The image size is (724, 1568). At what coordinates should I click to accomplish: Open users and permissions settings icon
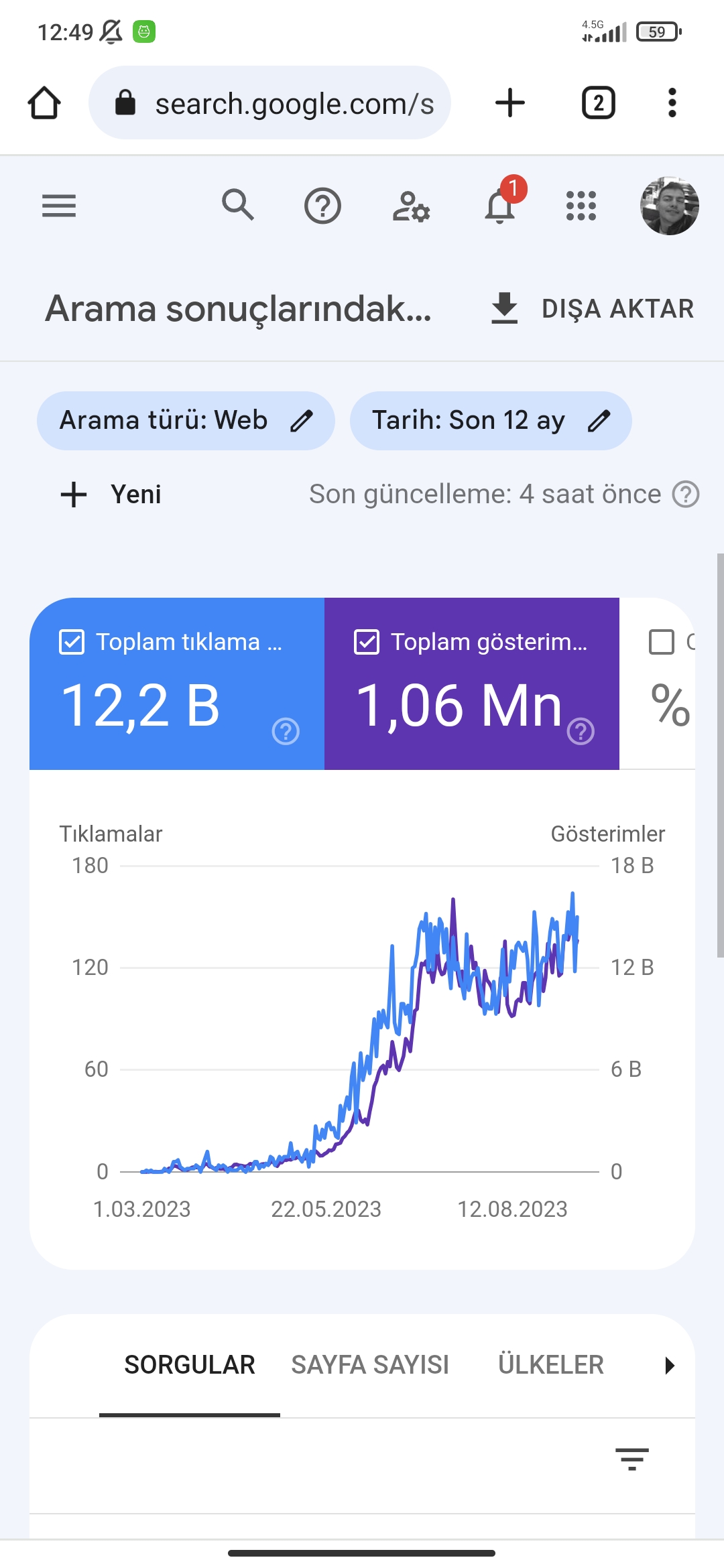tap(411, 206)
